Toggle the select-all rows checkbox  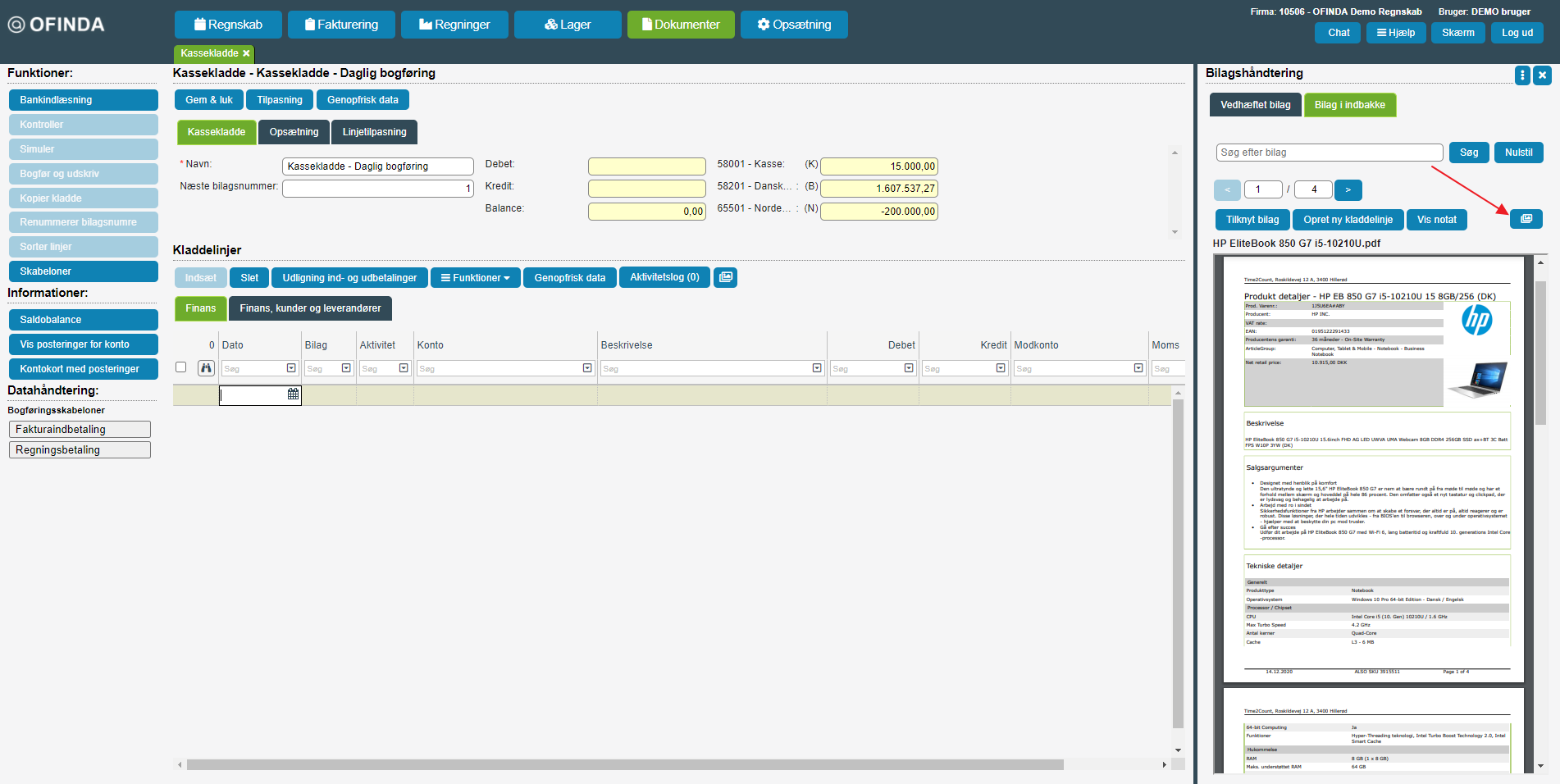(x=181, y=367)
